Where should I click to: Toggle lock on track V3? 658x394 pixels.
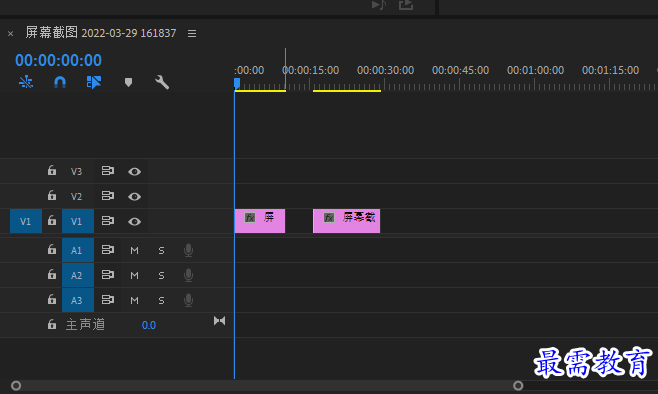pyautogui.click(x=52, y=170)
